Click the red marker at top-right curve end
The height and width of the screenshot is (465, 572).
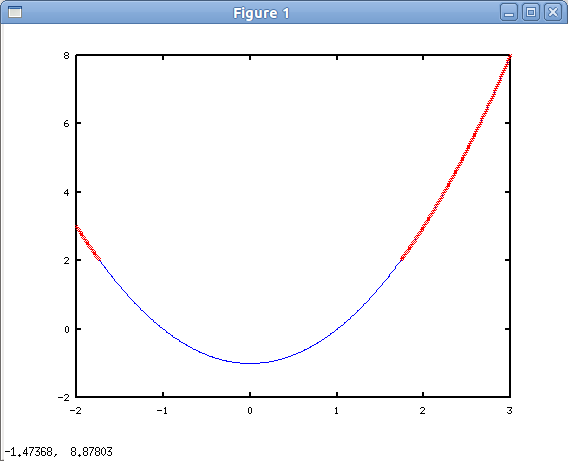[510, 56]
